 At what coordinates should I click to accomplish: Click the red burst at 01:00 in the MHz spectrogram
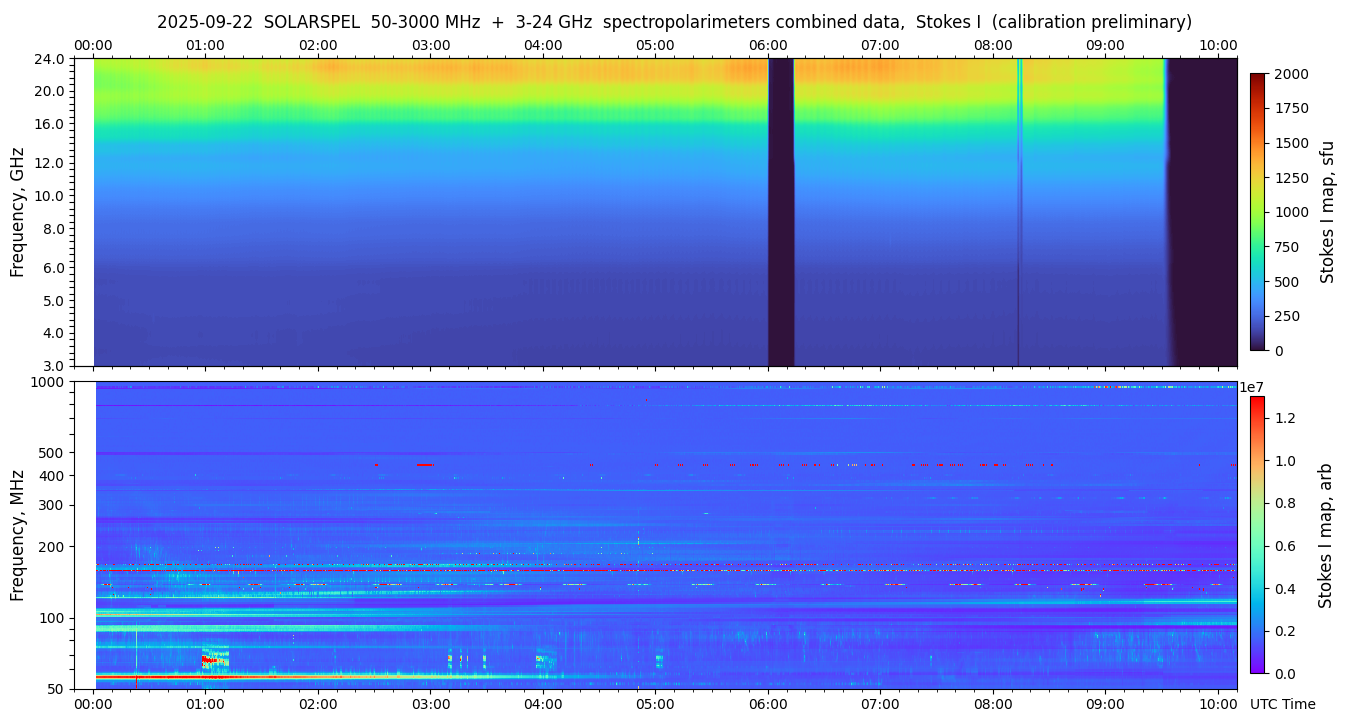[208, 660]
